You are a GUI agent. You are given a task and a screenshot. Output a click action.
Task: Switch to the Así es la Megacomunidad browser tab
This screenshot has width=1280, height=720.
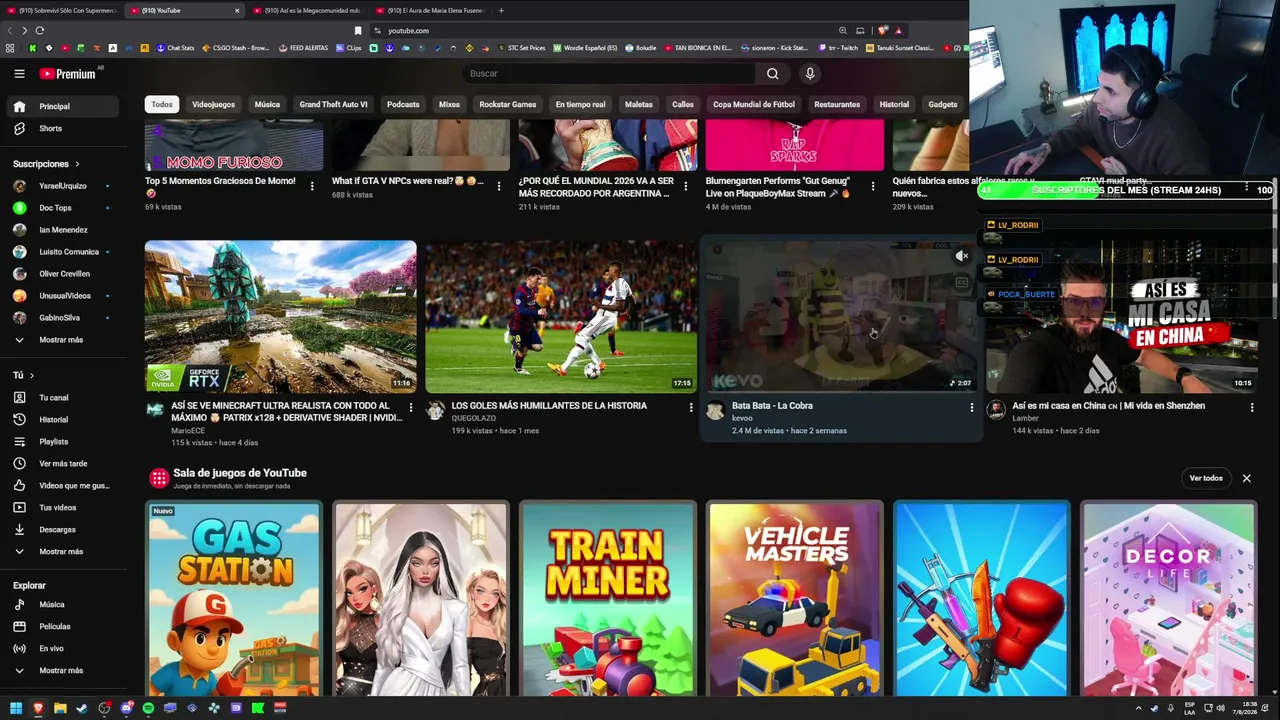point(310,10)
